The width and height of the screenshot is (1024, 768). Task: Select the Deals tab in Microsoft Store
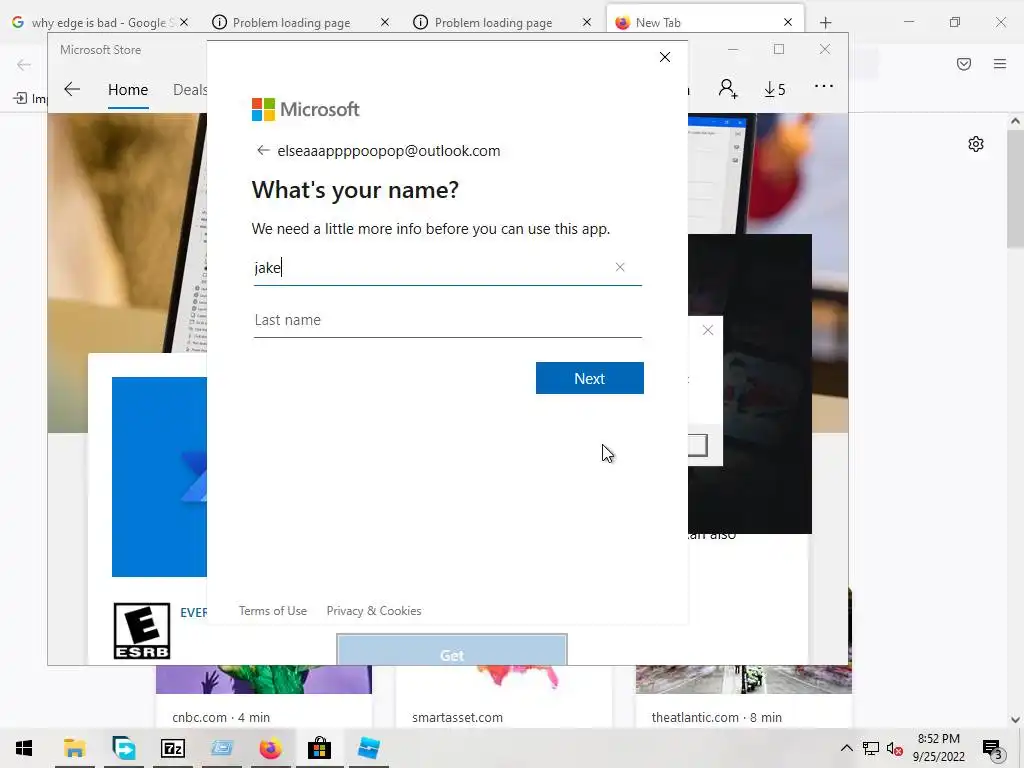pos(189,89)
